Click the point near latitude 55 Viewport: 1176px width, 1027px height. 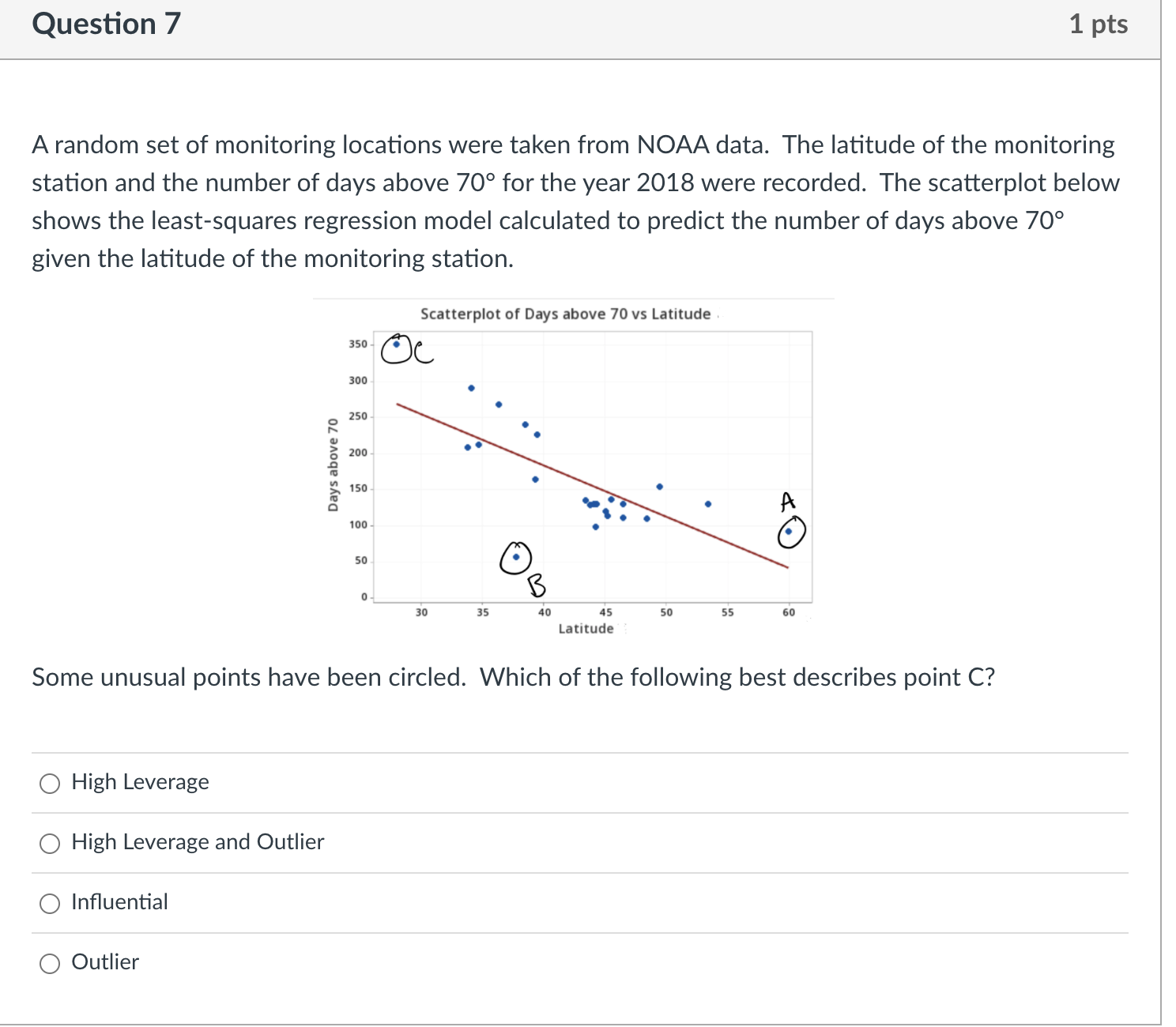point(707,502)
